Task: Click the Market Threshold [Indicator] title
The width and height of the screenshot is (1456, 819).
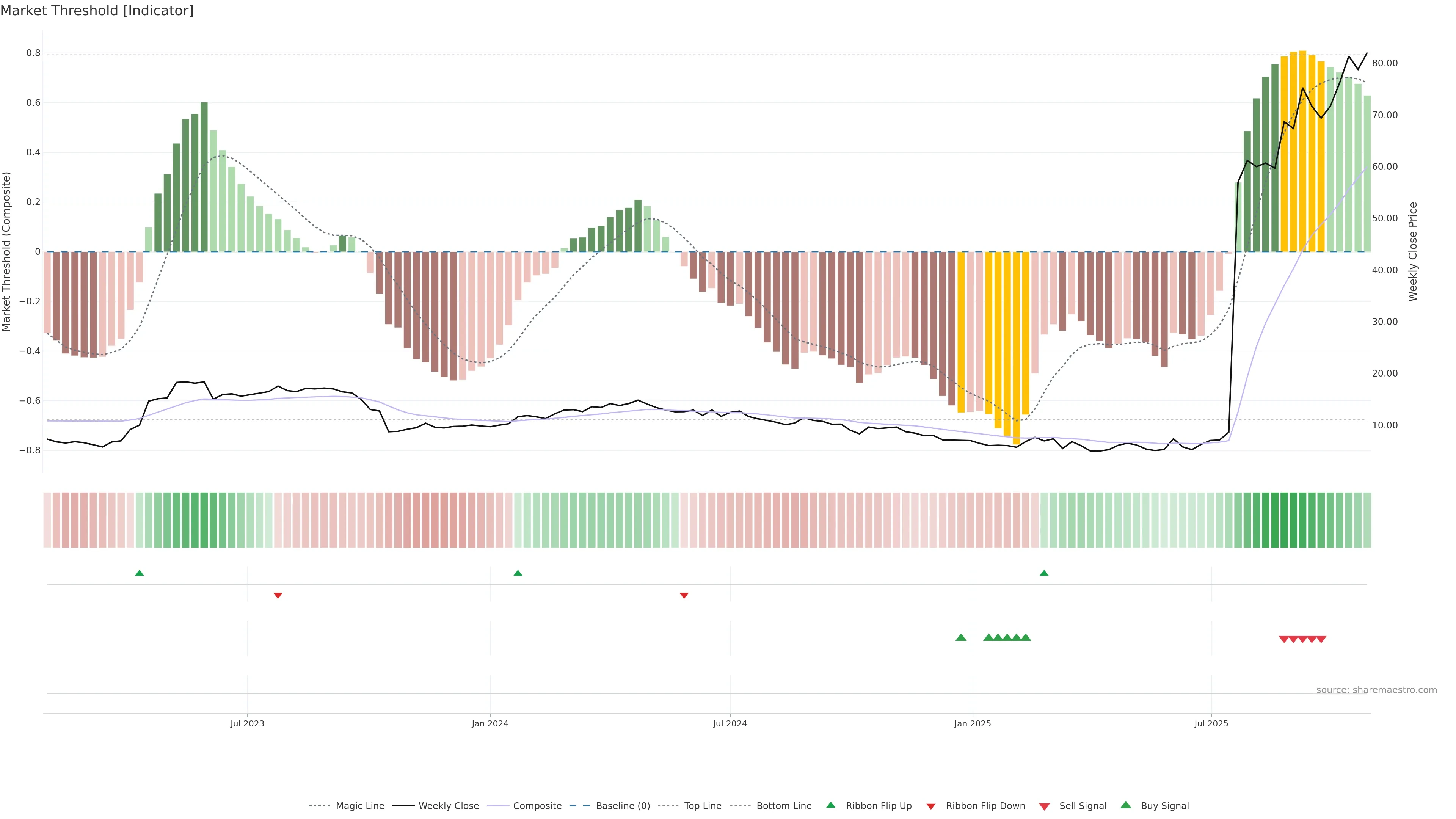Action: tap(97, 11)
